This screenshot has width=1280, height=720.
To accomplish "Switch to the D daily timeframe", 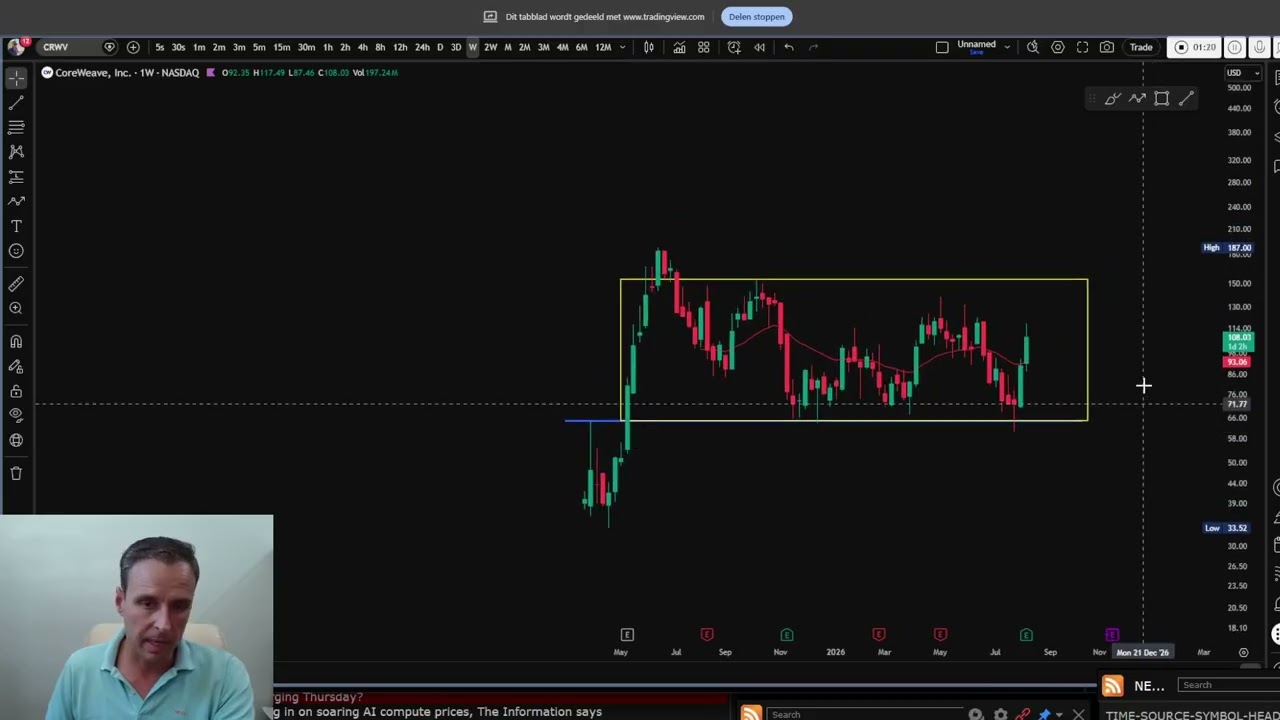I will [440, 47].
